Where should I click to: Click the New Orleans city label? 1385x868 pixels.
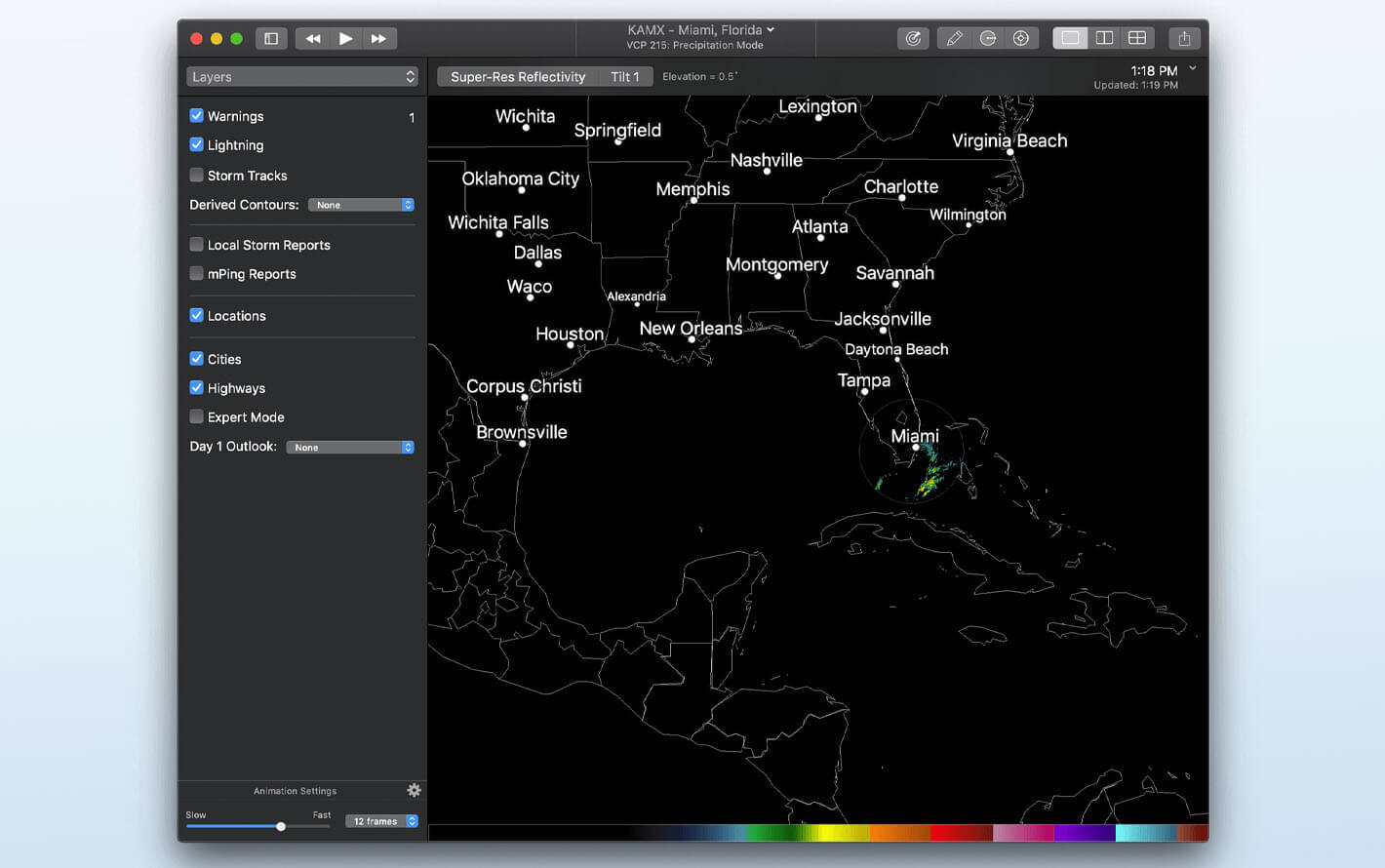pyautogui.click(x=691, y=329)
